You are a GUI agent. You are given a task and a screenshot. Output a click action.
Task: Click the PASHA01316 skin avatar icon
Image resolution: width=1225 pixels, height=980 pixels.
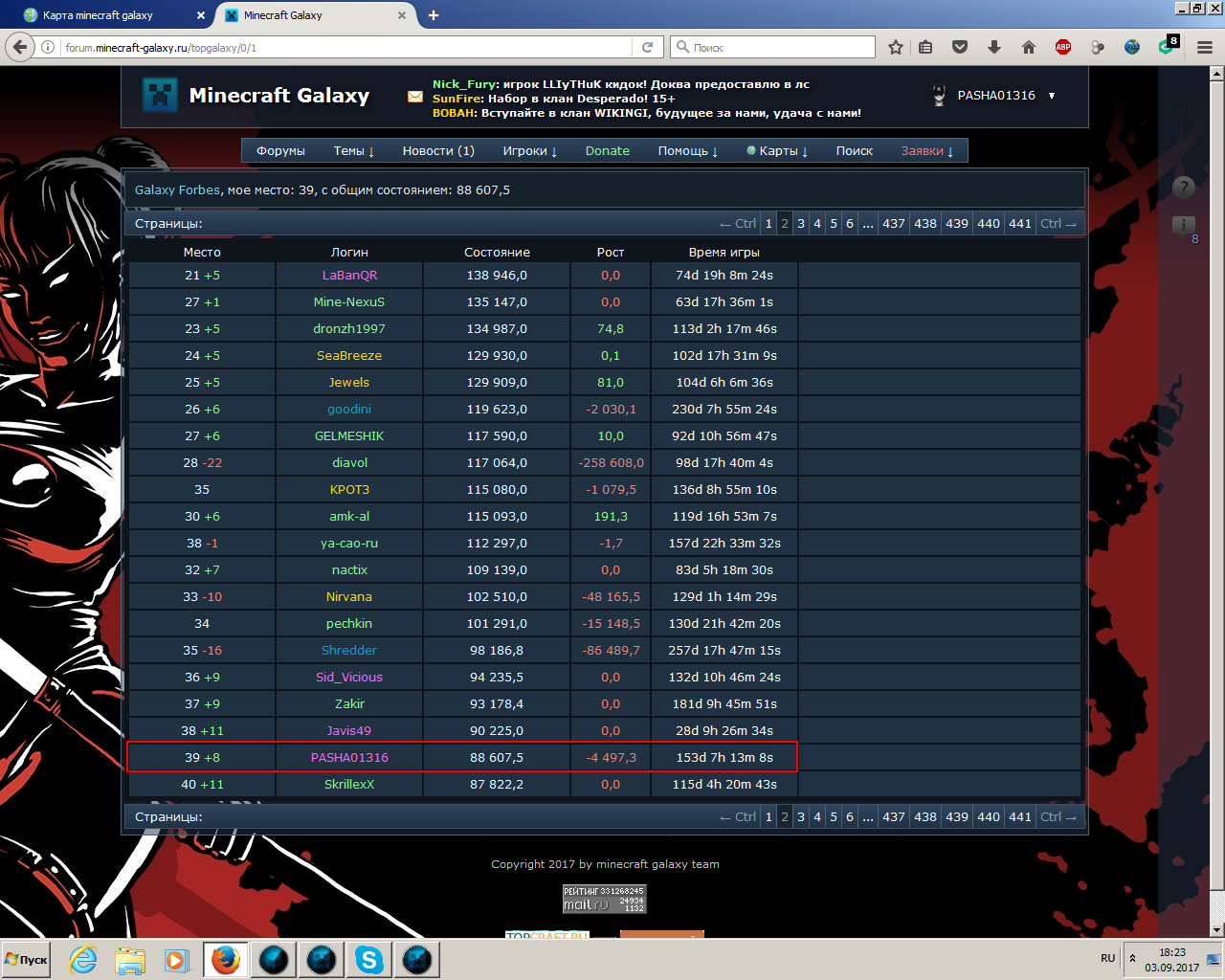click(939, 96)
